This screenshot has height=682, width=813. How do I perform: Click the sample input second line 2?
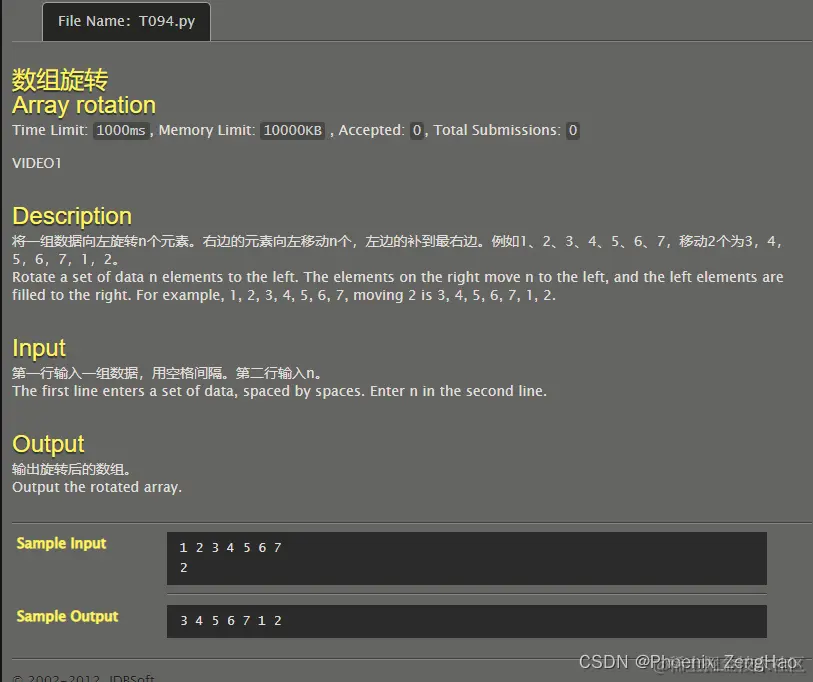184,568
